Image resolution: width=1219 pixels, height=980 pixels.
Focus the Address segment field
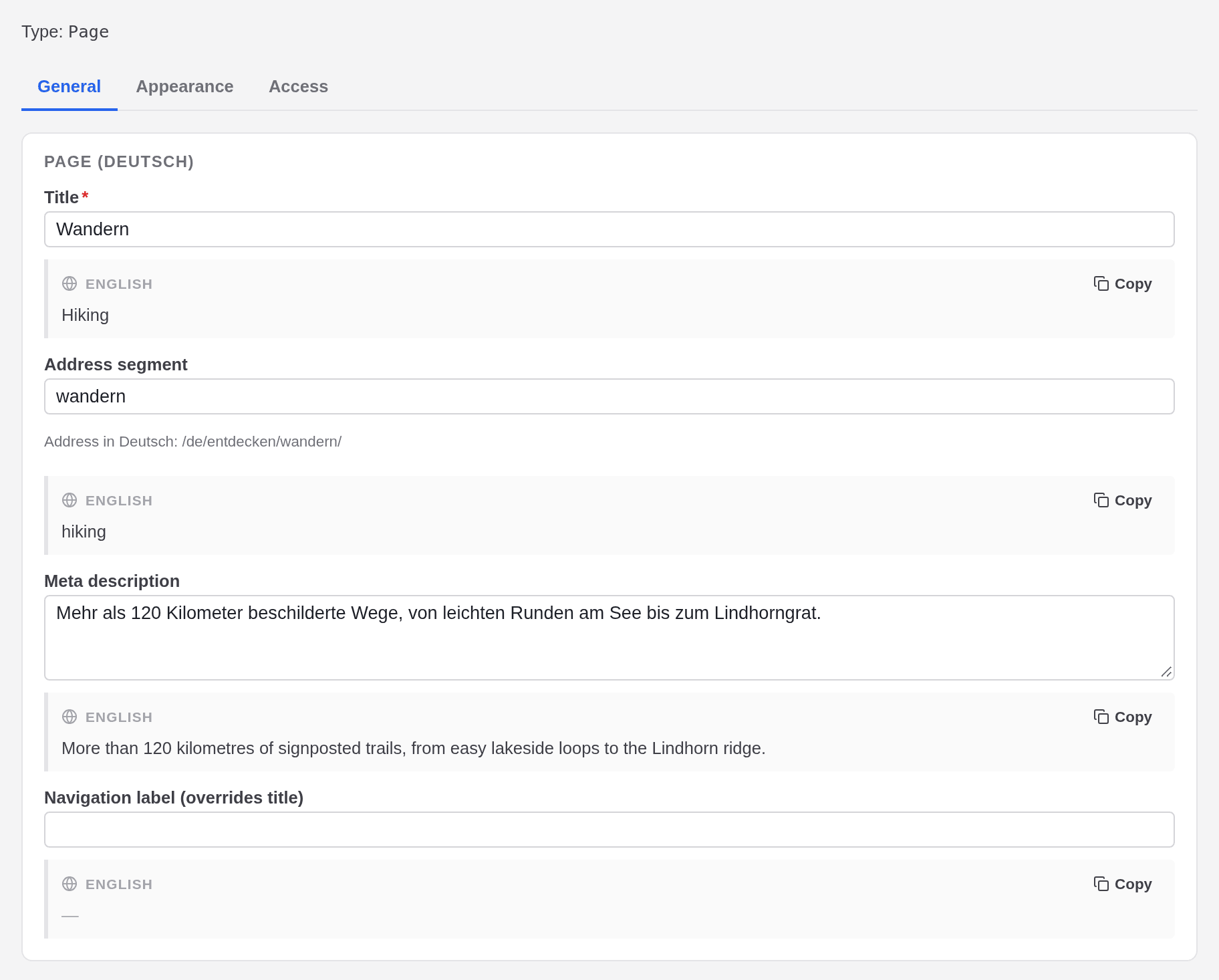coord(609,396)
